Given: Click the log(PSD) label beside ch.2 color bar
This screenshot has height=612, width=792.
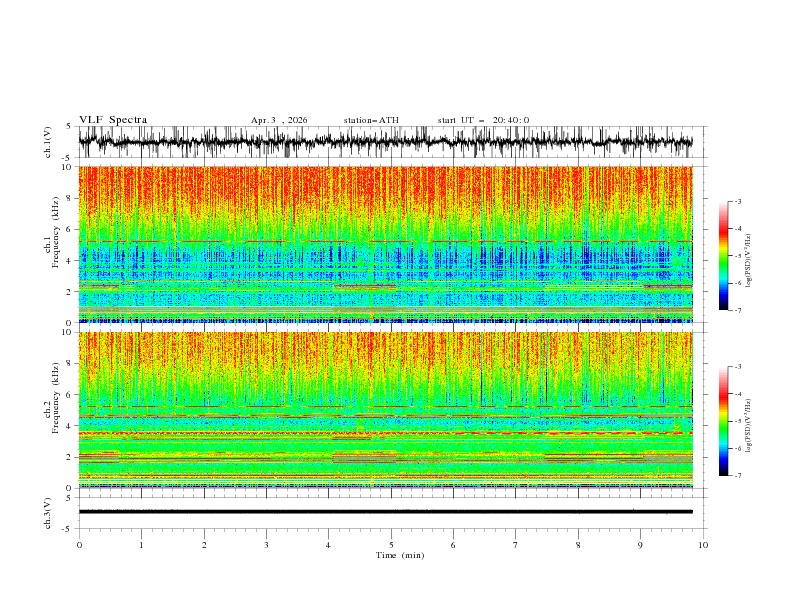Looking at the screenshot, I should [750, 425].
